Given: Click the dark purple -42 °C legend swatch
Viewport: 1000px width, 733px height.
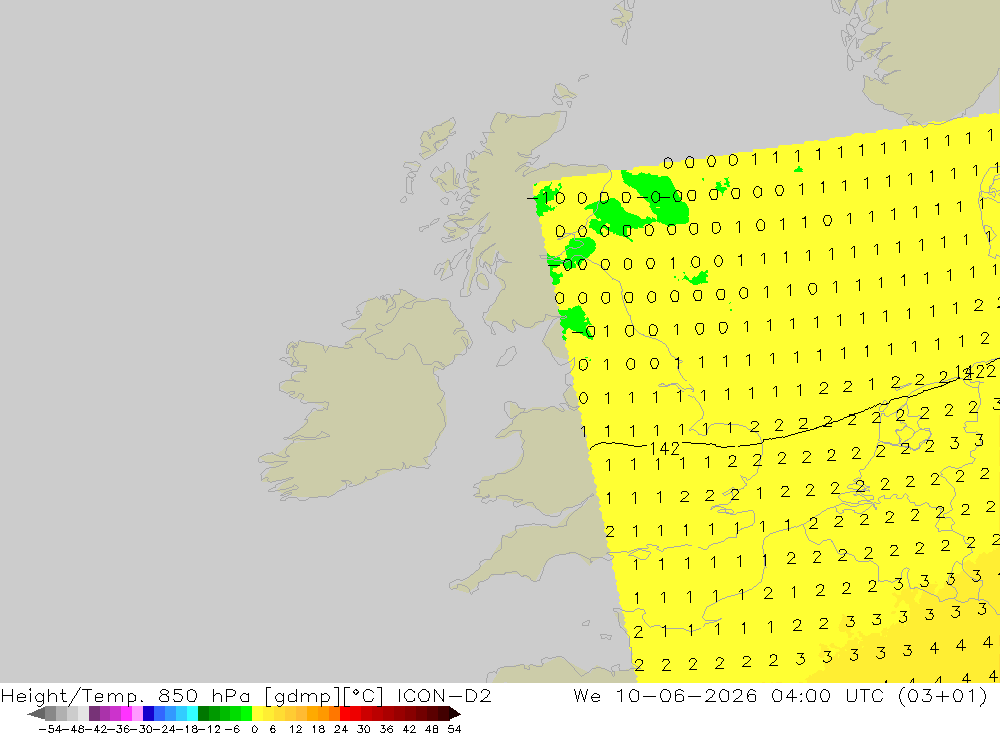Looking at the screenshot, I should pyautogui.click(x=94, y=713).
